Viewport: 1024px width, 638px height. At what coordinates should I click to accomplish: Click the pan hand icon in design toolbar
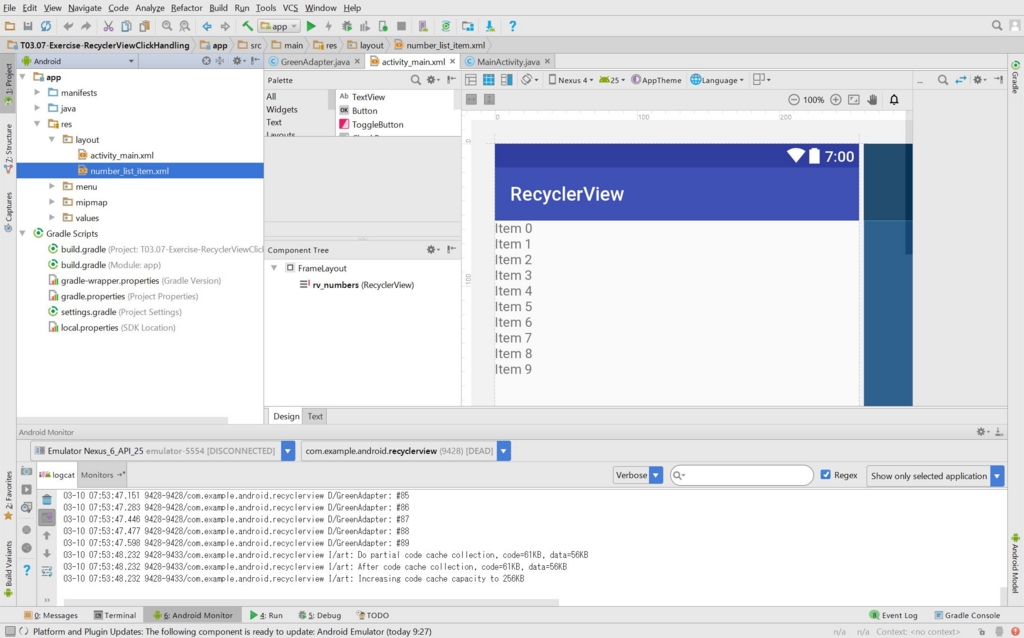[x=872, y=100]
